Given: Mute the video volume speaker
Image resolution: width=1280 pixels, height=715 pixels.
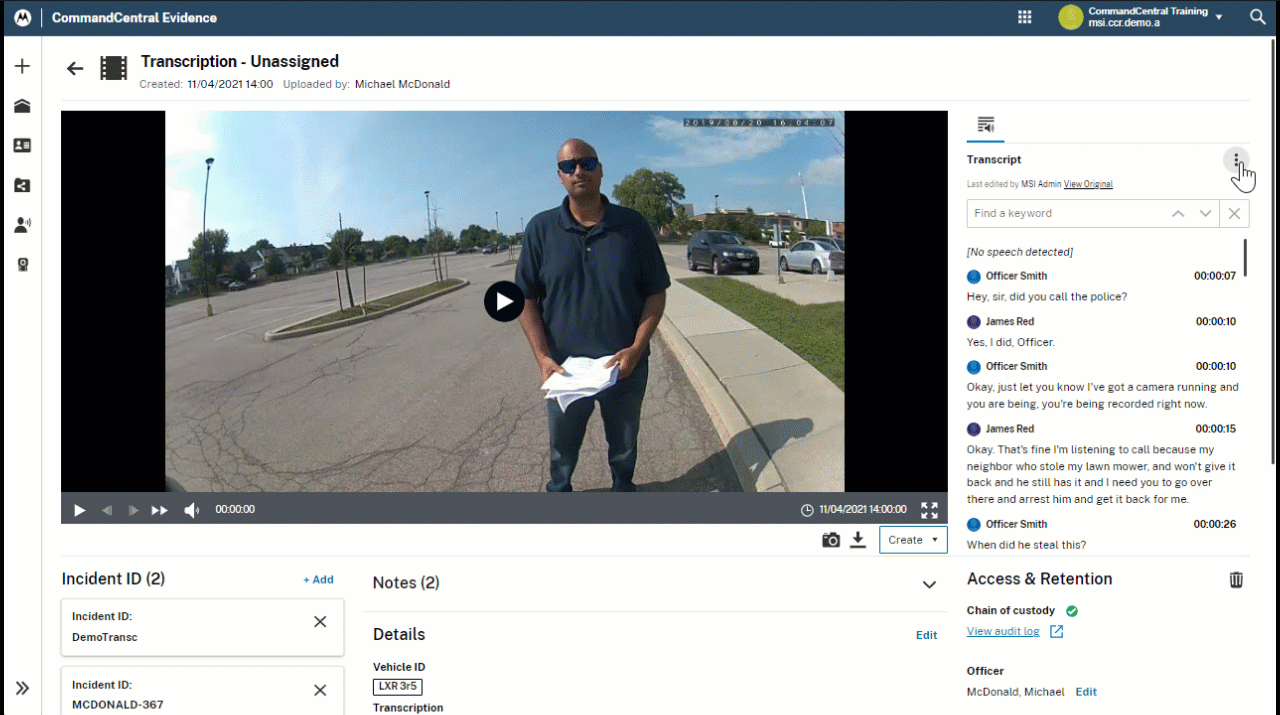Looking at the screenshot, I should tap(191, 510).
